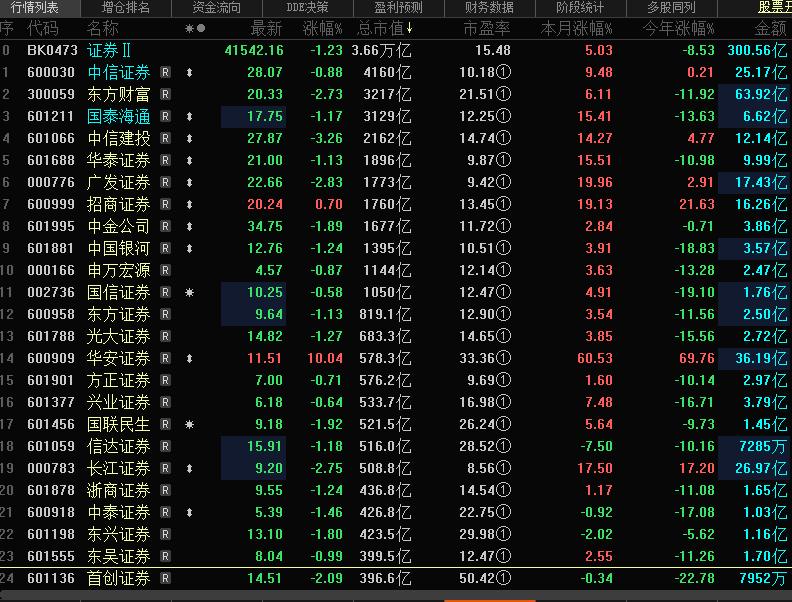Select the 招商证券 latest price 20.24
This screenshot has width=792, height=602.
pyautogui.click(x=265, y=204)
